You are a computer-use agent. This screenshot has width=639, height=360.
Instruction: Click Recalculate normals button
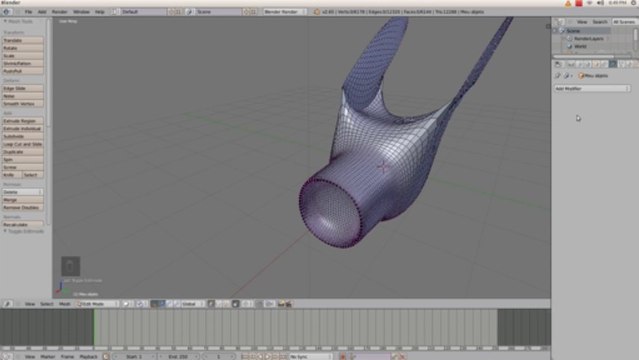23,225
